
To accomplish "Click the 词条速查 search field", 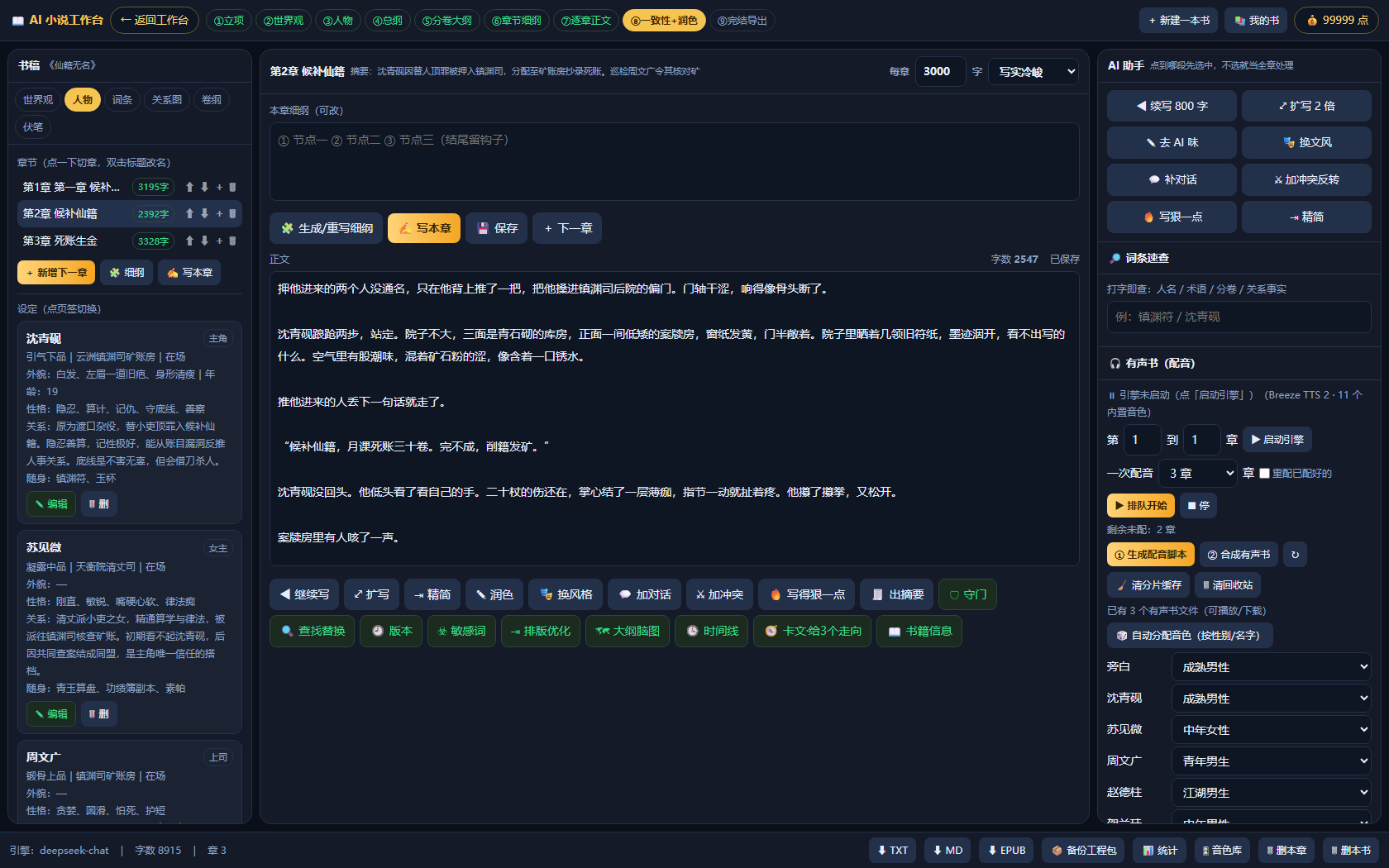I will point(1239,317).
